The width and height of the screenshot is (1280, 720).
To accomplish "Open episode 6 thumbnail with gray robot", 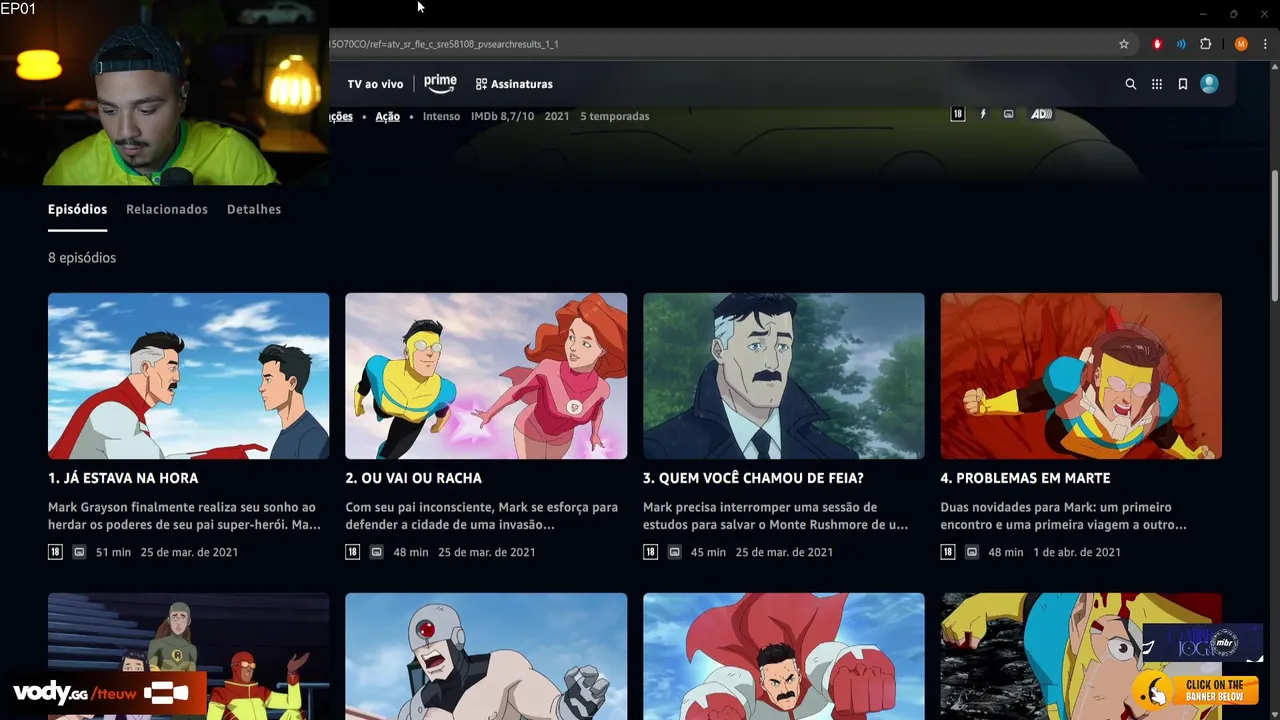I will pyautogui.click(x=486, y=656).
